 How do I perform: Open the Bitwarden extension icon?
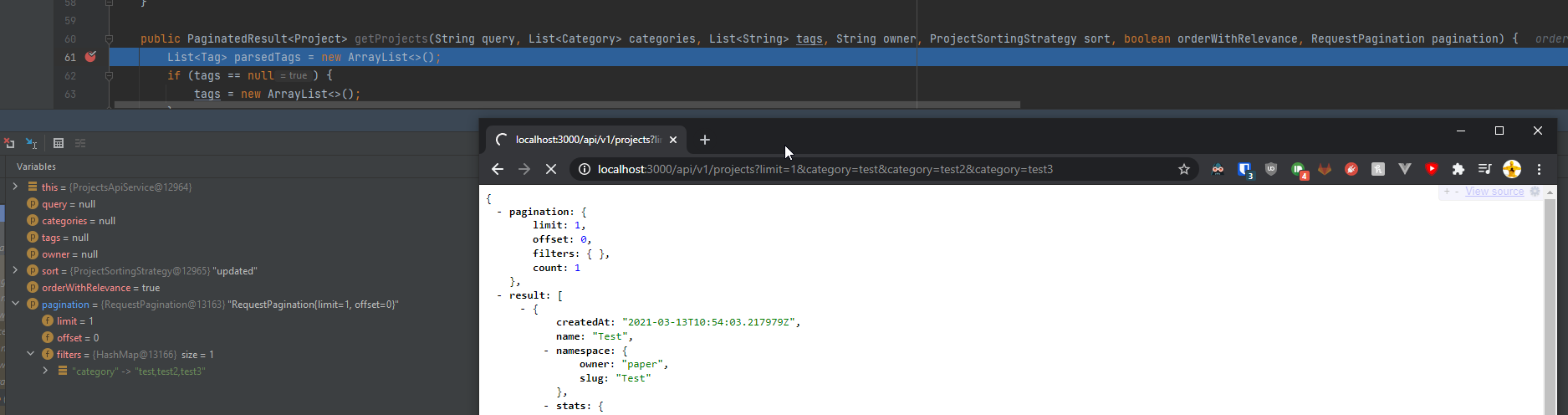pos(1245,170)
